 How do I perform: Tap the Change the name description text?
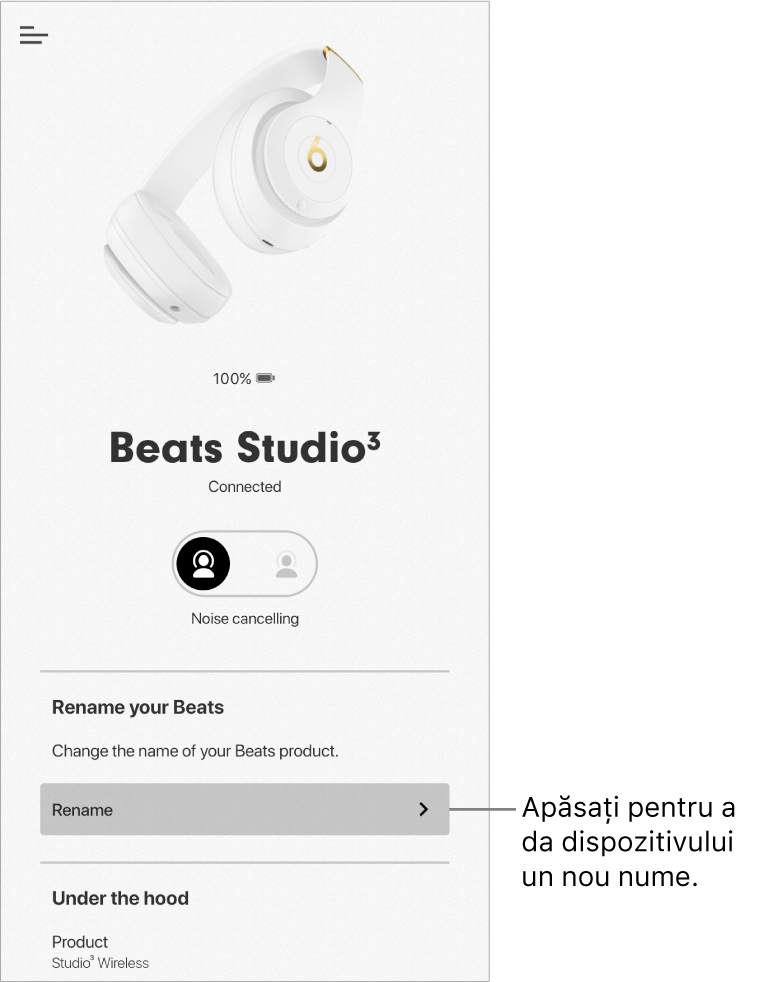[x=195, y=751]
